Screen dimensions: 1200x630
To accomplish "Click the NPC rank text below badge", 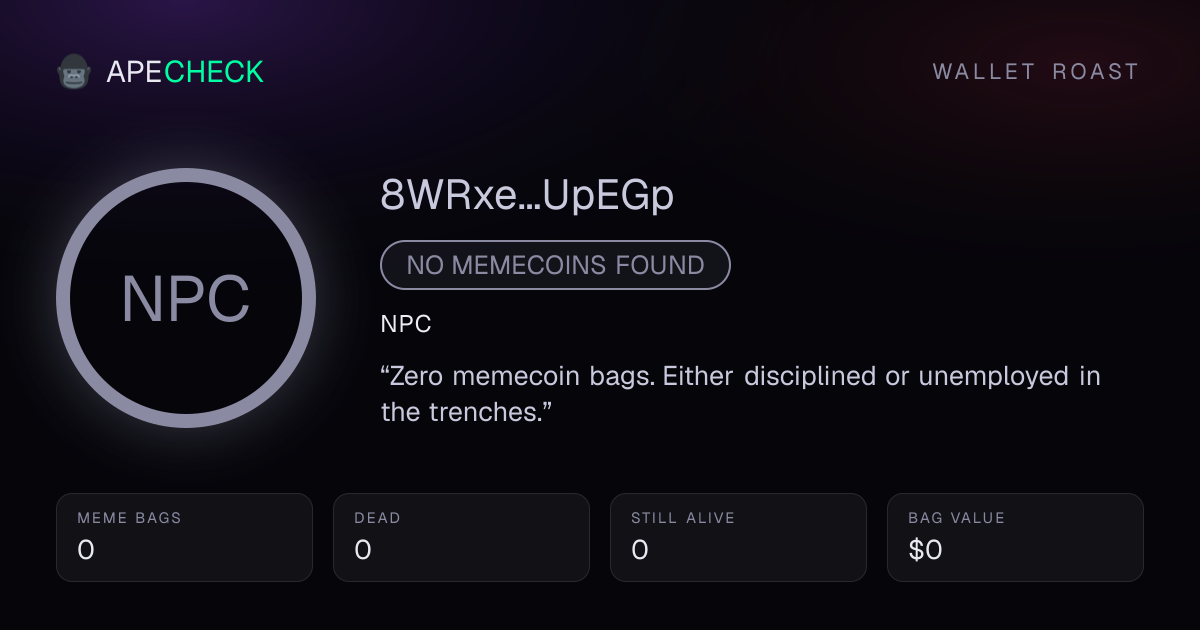I will pos(406,325).
